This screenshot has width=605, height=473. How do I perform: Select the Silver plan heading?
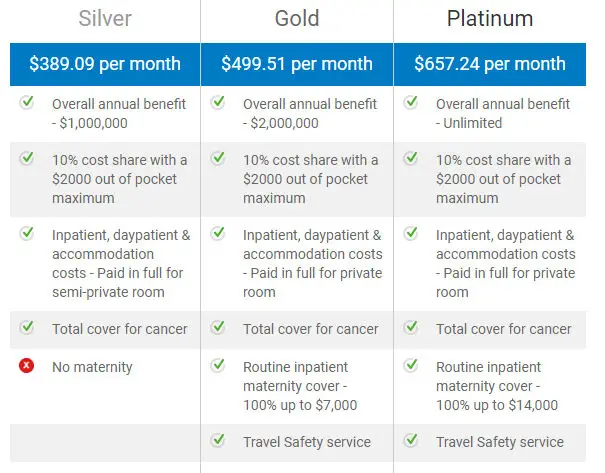[105, 19]
